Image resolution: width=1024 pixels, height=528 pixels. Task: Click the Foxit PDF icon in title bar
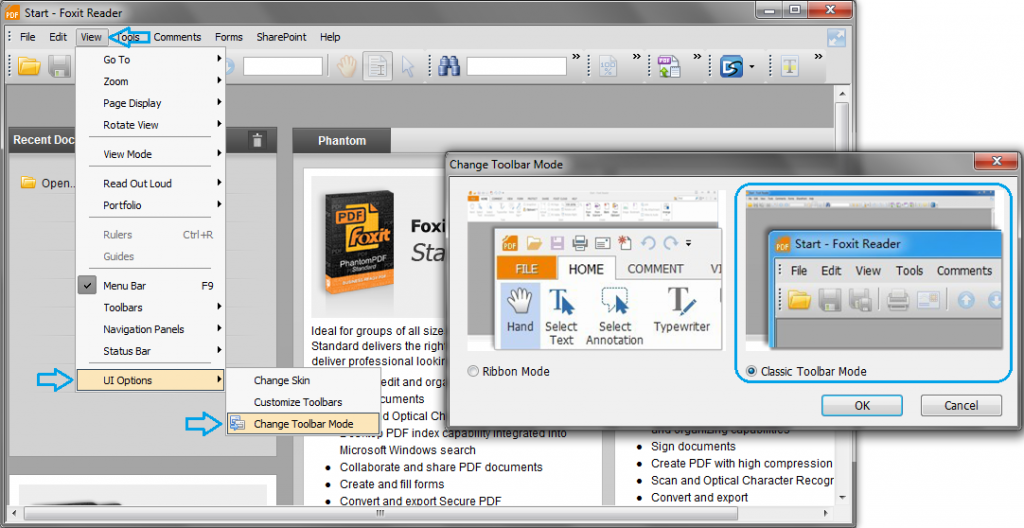tap(12, 12)
